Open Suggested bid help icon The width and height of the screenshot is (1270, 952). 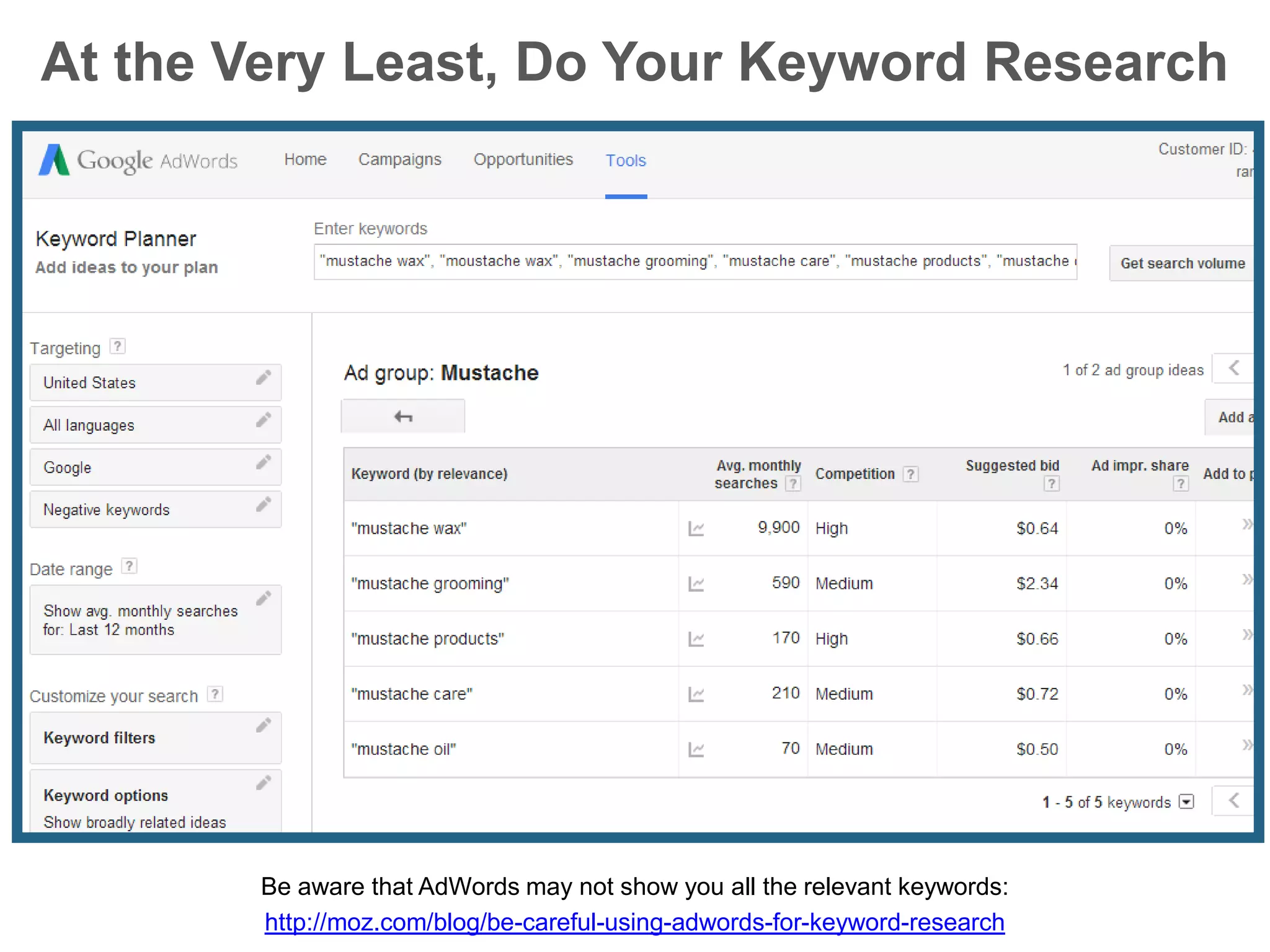1051,483
